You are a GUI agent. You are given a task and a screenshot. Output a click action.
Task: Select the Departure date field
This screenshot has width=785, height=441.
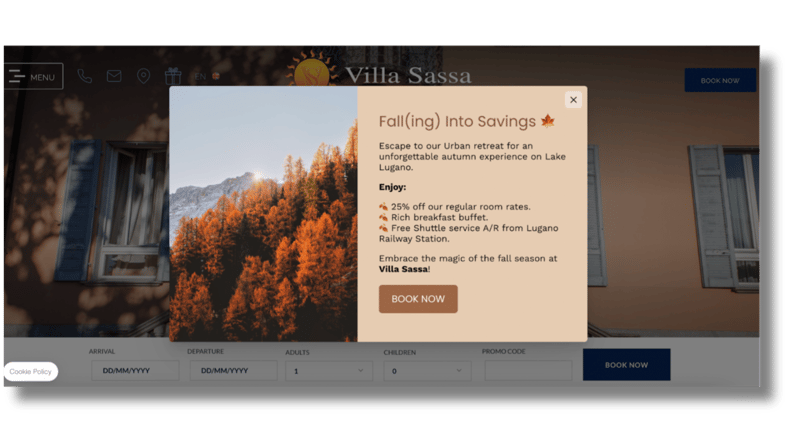(233, 371)
